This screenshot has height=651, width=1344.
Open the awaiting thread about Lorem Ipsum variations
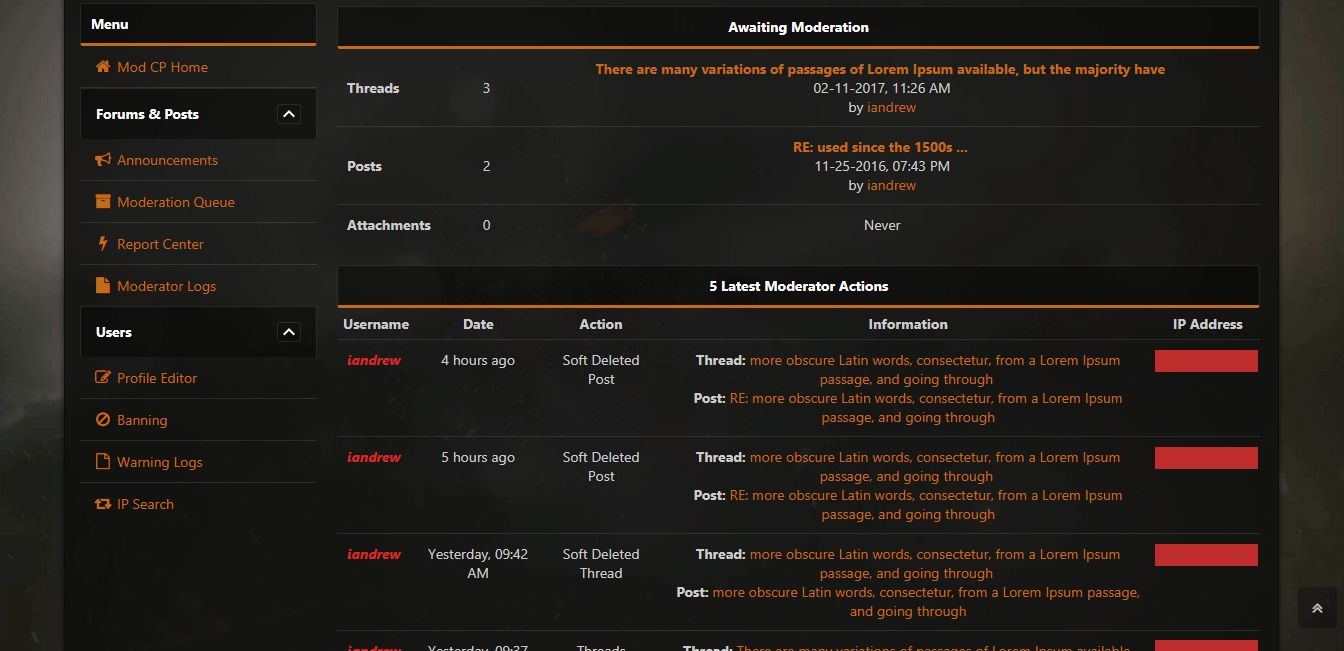coord(880,69)
